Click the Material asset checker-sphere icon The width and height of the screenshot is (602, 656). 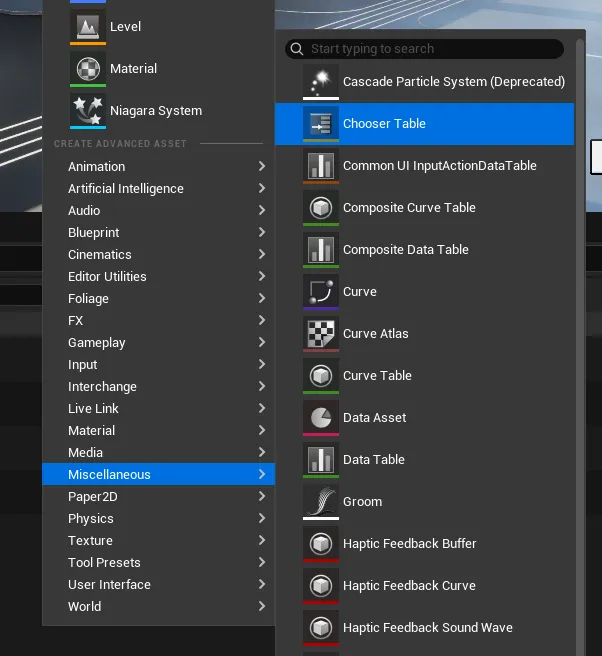coord(88,69)
